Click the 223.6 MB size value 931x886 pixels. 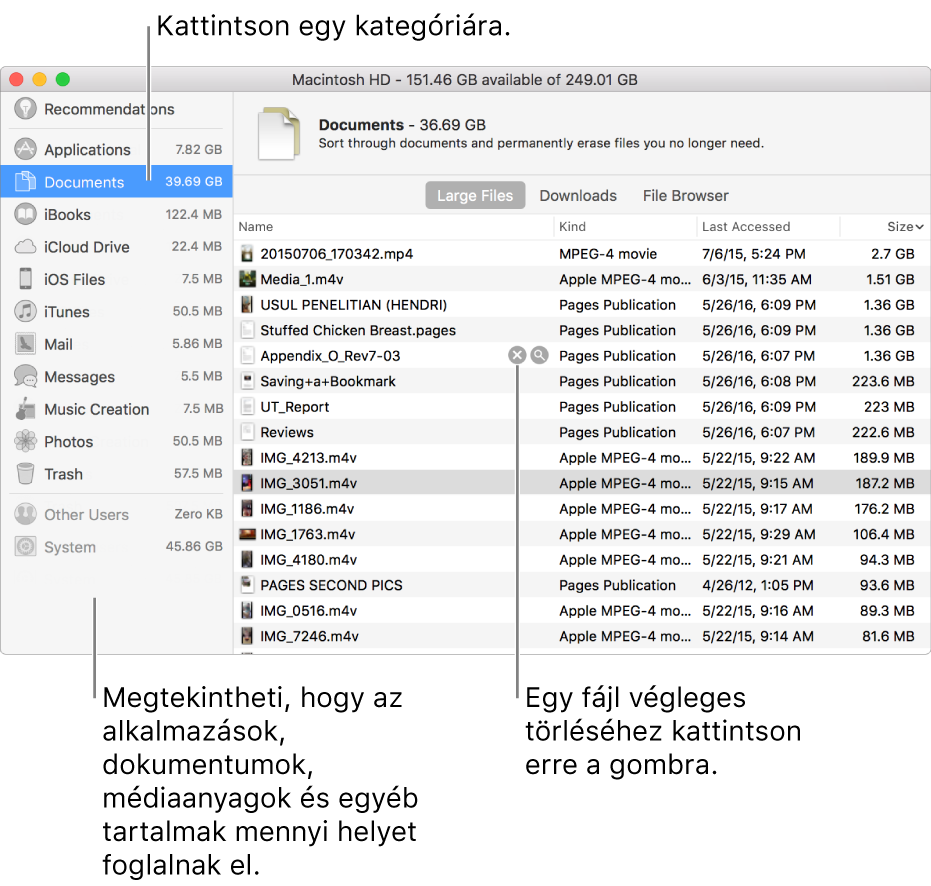tap(883, 381)
